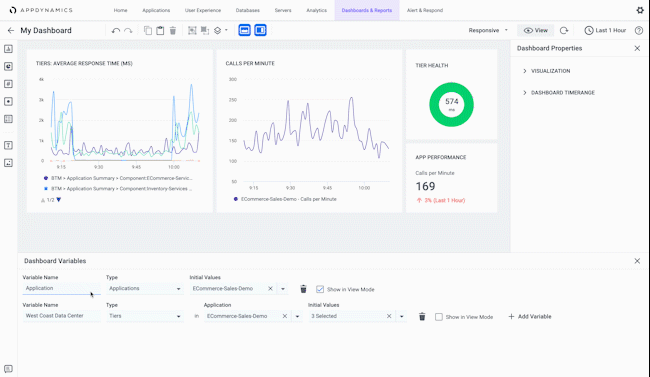Image resolution: width=650 pixels, height=377 pixels.
Task: Open the Dashboards & Reports tab
Action: [x=367, y=10]
